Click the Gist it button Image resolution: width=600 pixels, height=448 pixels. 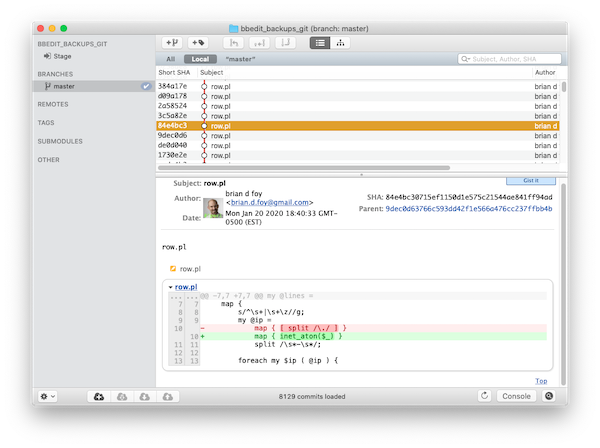pyautogui.click(x=531, y=181)
